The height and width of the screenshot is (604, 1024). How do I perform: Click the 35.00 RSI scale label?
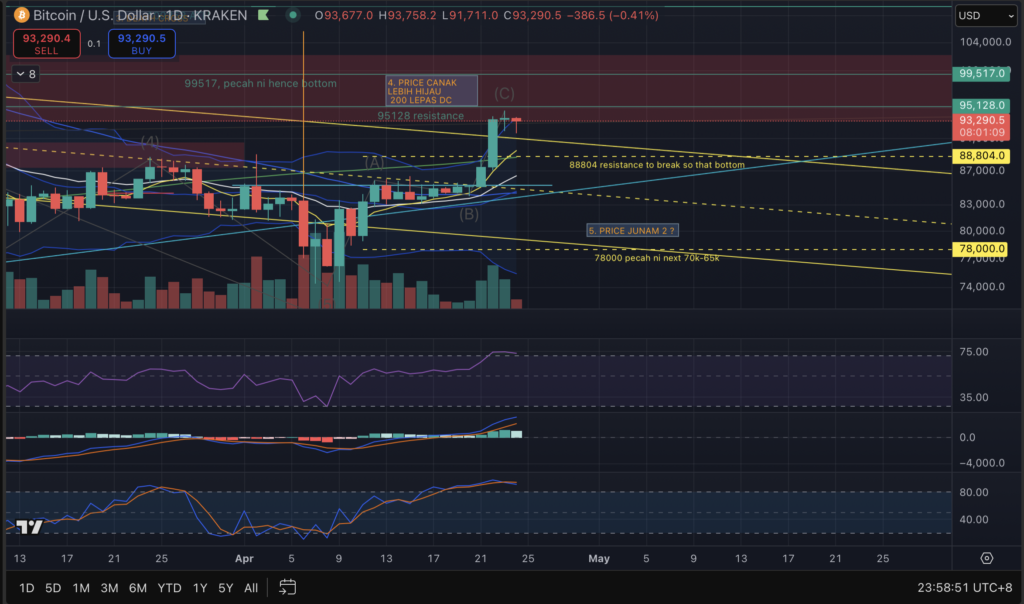(974, 398)
